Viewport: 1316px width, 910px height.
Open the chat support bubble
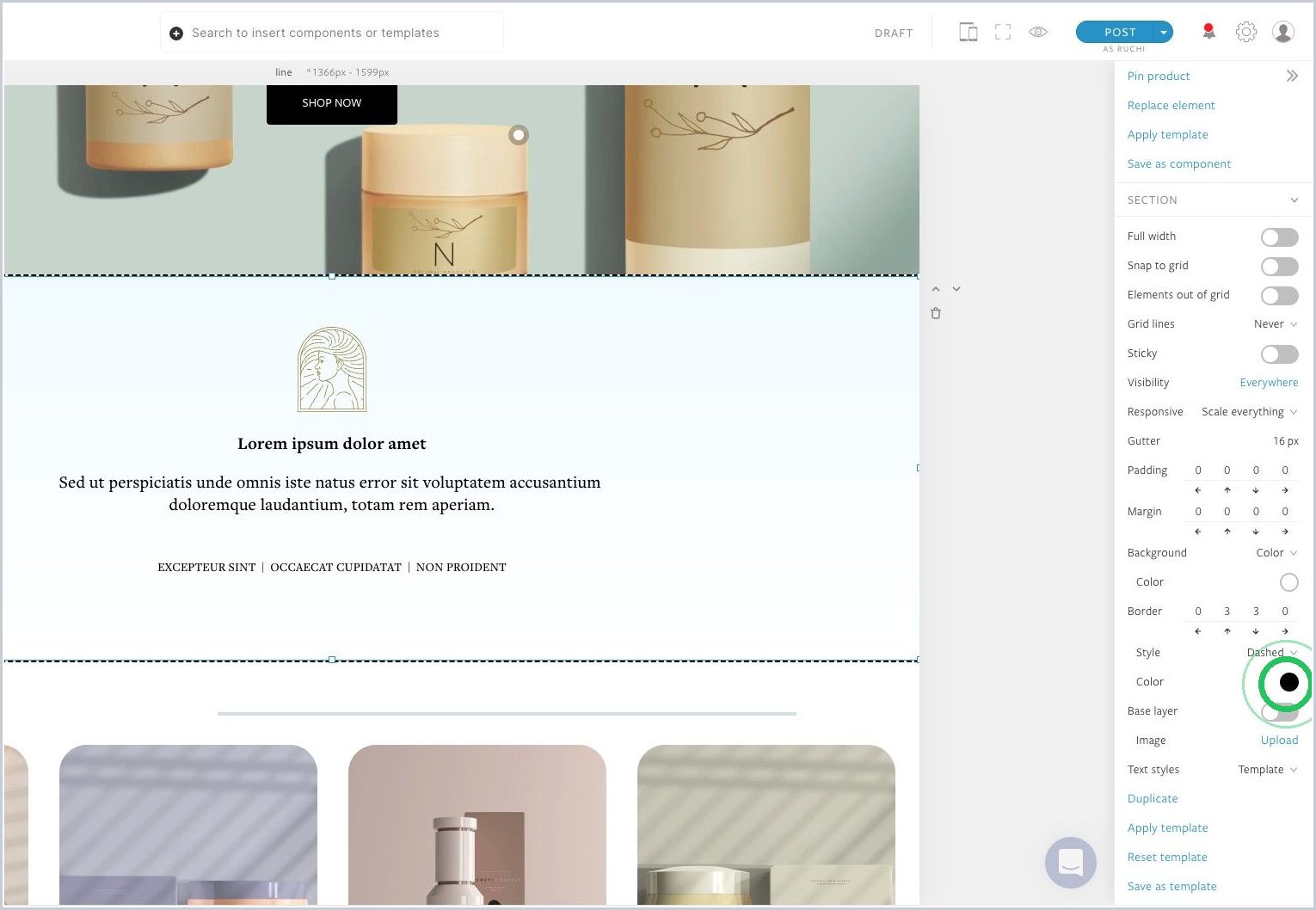1071,862
